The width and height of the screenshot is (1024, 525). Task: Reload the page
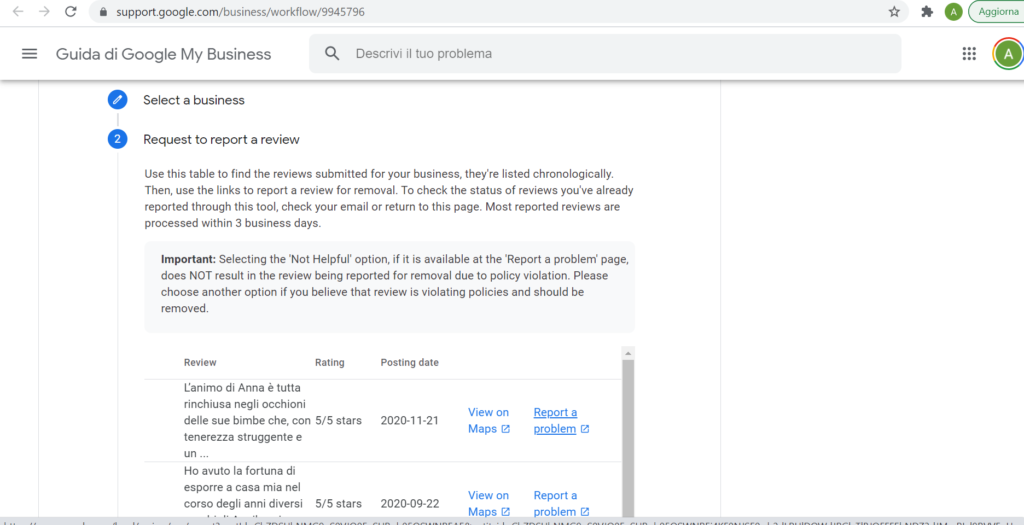click(70, 12)
